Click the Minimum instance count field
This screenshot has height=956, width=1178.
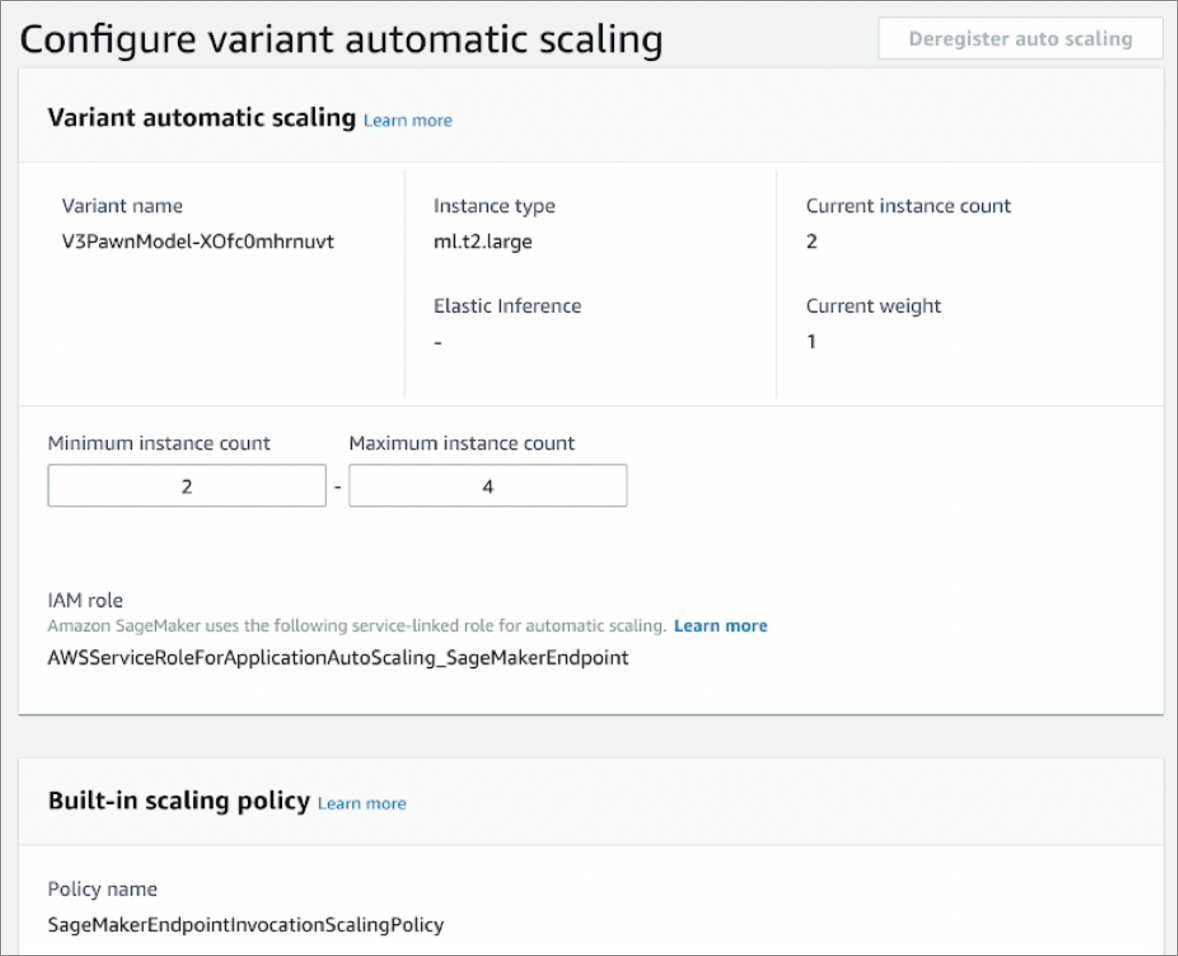(186, 485)
